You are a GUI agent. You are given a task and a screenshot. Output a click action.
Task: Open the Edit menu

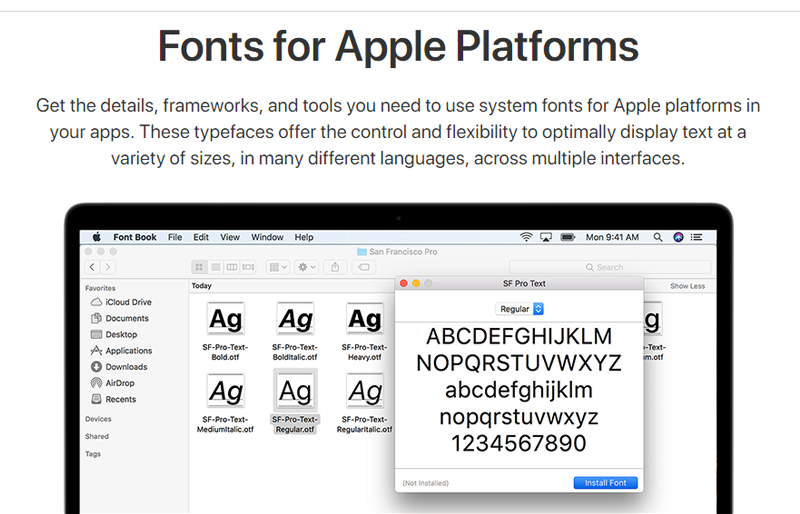[201, 237]
